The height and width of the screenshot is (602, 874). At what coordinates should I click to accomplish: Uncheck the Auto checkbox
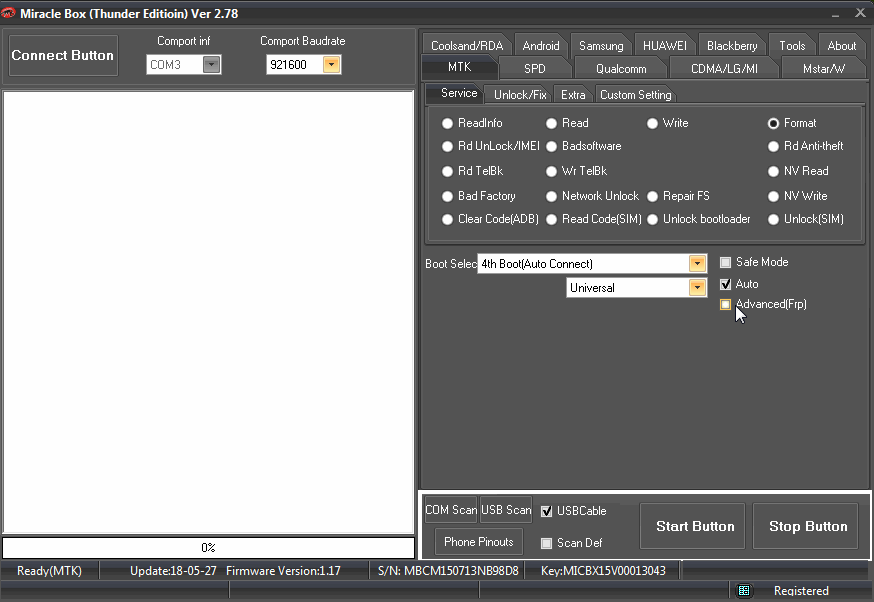coord(725,284)
